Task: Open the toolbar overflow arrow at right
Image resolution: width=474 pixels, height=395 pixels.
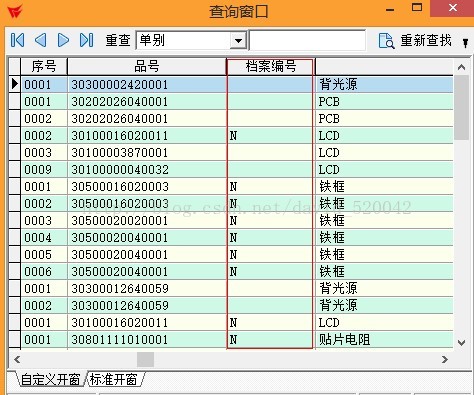Action: pyautogui.click(x=465, y=43)
